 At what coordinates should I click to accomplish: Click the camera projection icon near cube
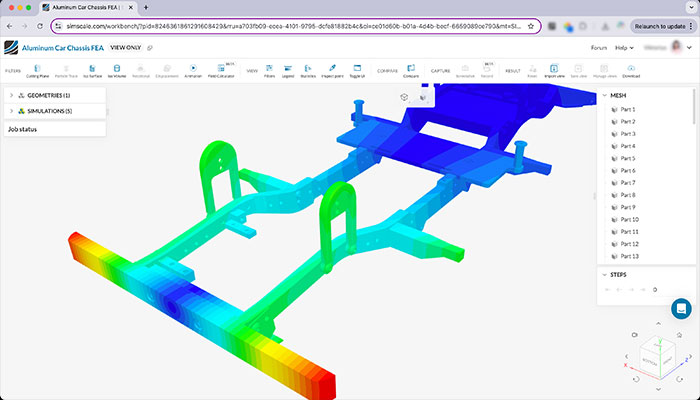coord(635,334)
